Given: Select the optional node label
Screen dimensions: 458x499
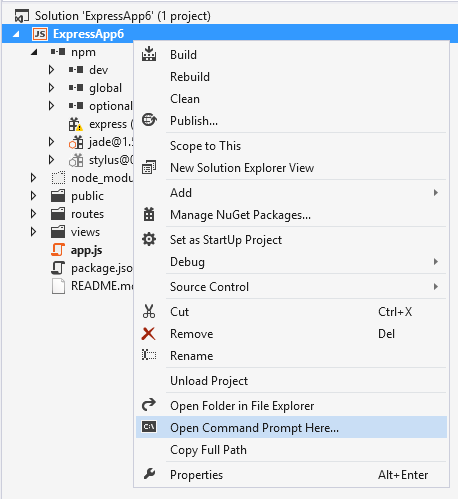Looking at the screenshot, I should coord(111,106).
